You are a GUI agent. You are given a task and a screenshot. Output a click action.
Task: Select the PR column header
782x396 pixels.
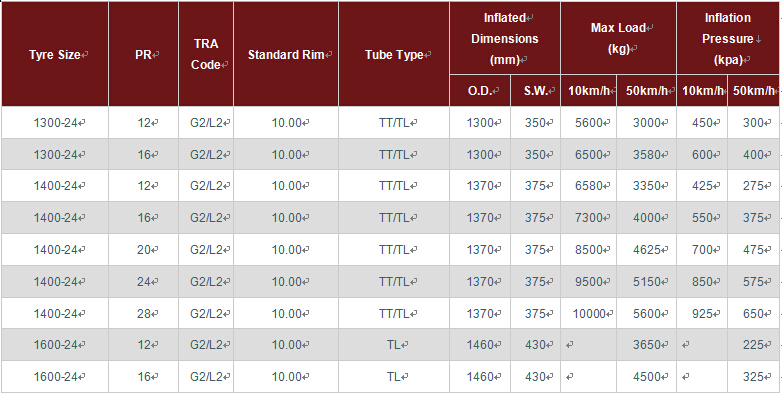144,54
